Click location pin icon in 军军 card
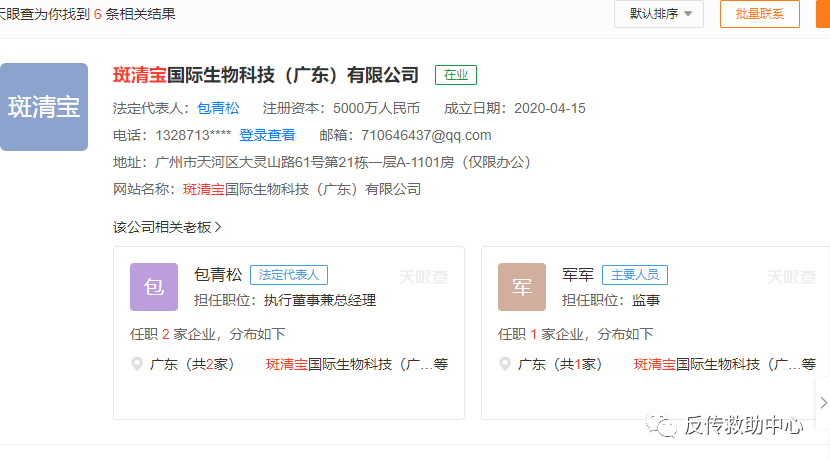 coord(505,364)
